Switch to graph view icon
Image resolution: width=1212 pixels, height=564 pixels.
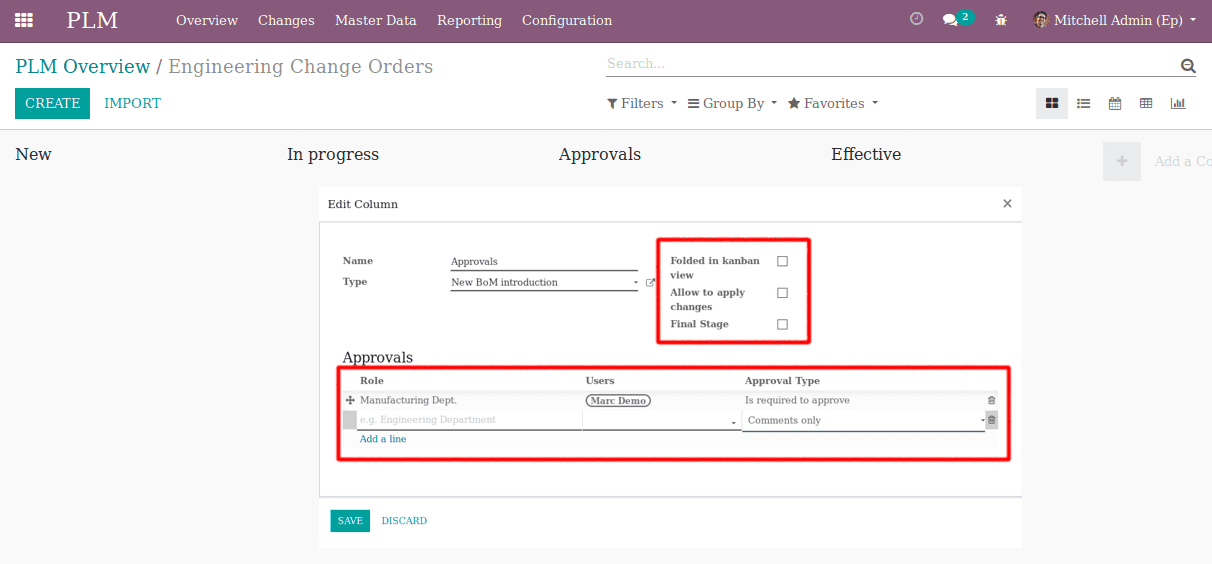click(x=1178, y=103)
